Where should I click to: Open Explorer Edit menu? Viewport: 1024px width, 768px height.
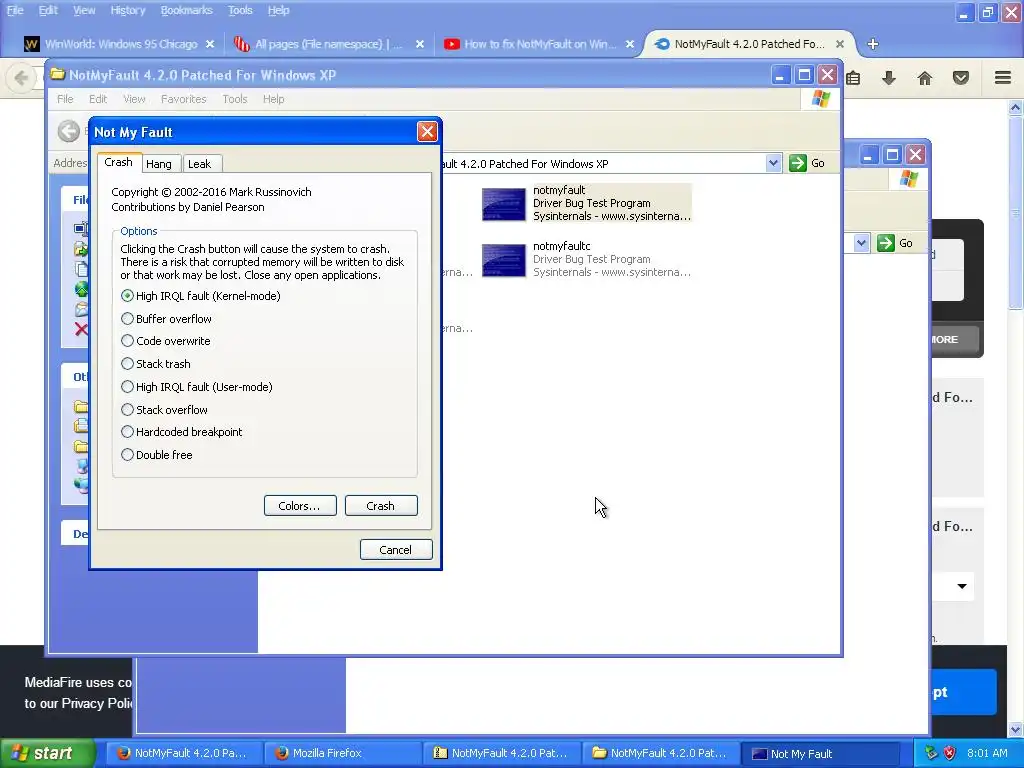tap(98, 99)
